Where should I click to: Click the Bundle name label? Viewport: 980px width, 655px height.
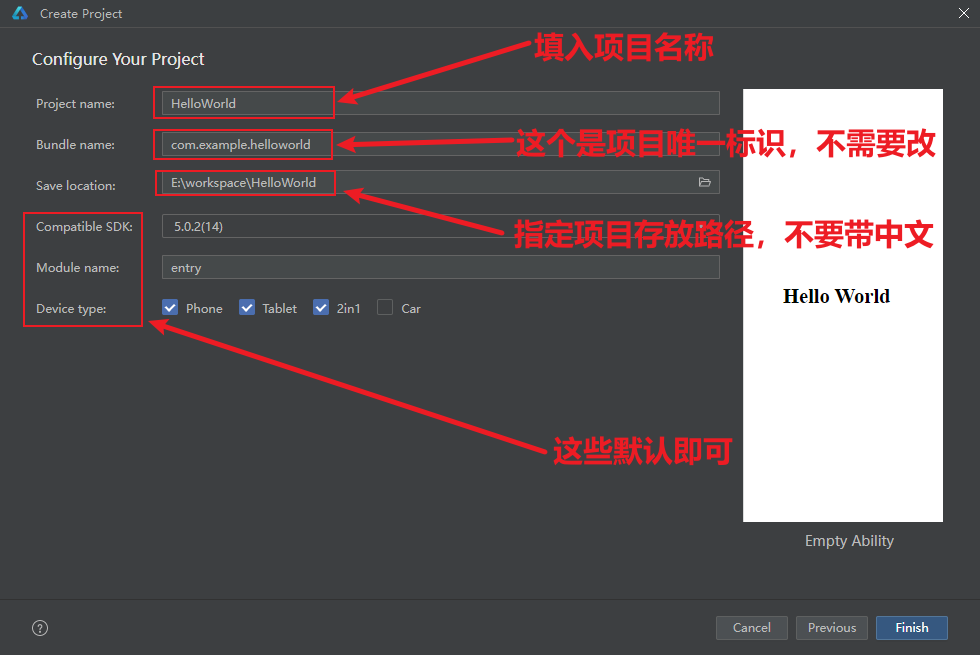point(76,144)
